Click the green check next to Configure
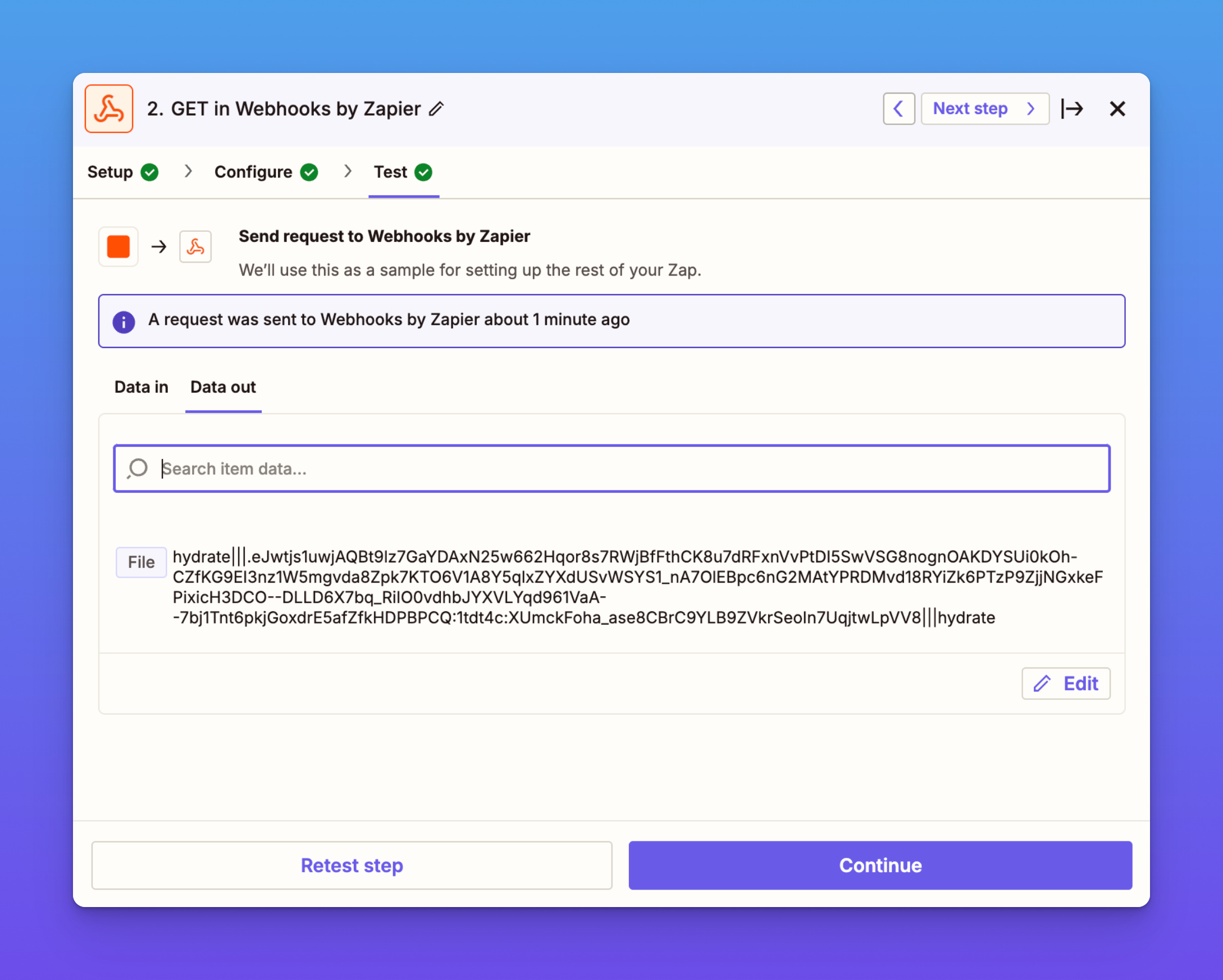 (x=309, y=172)
